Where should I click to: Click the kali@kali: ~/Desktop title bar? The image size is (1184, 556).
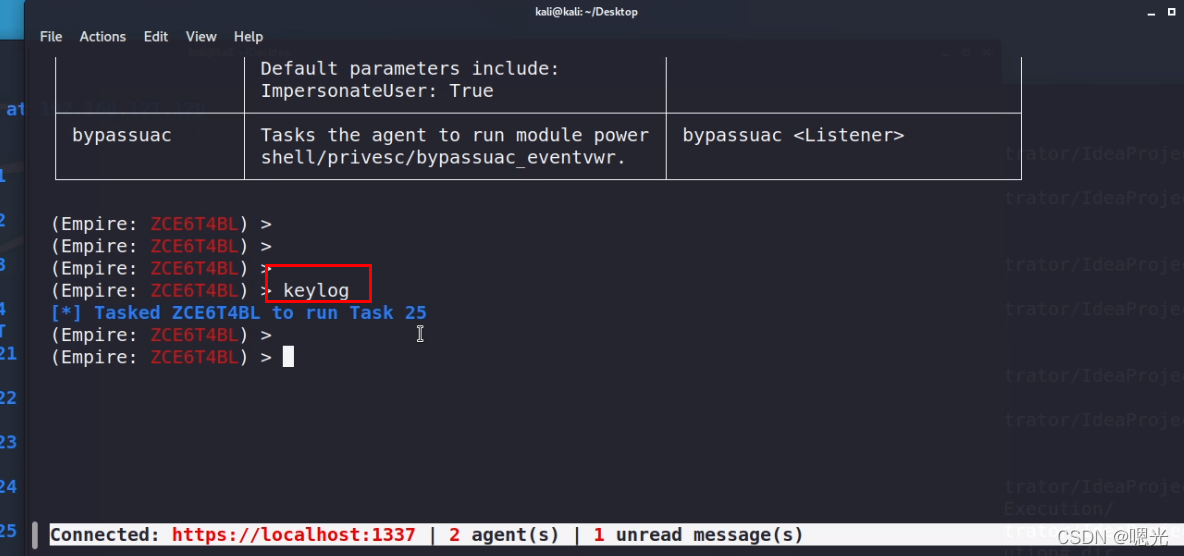(586, 12)
